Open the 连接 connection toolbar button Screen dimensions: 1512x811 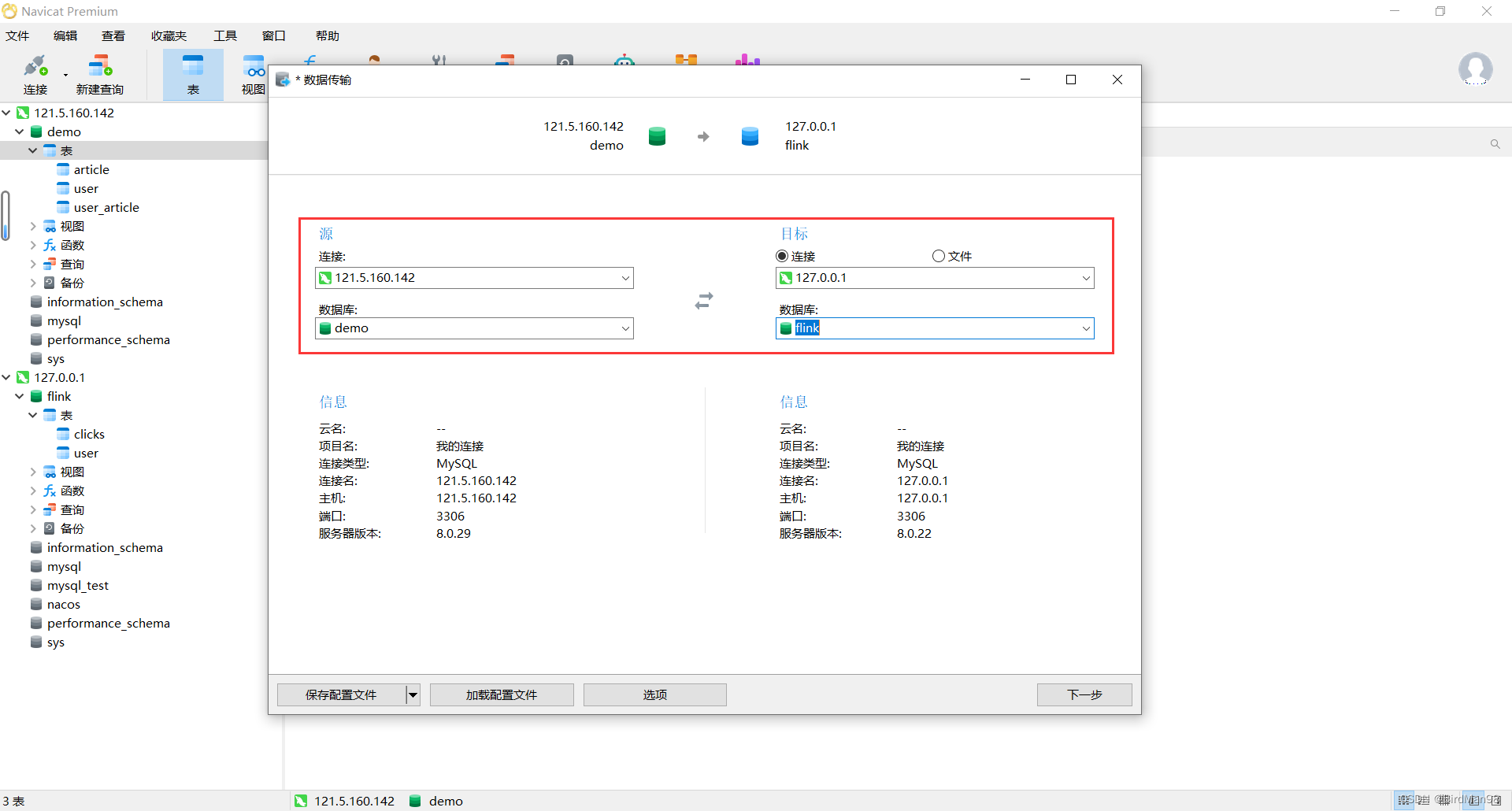pos(35,75)
